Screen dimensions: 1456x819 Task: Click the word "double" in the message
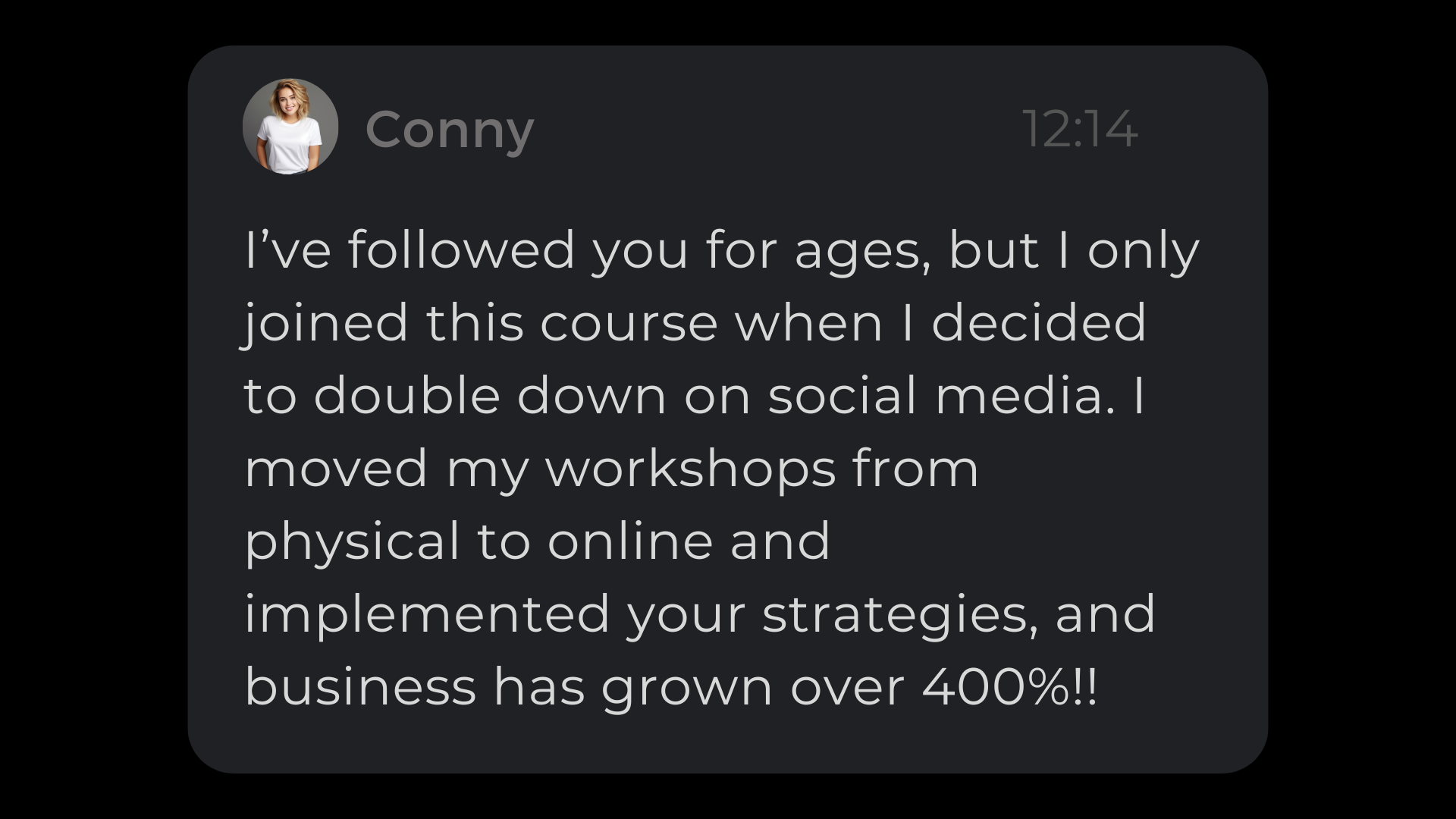(406, 396)
